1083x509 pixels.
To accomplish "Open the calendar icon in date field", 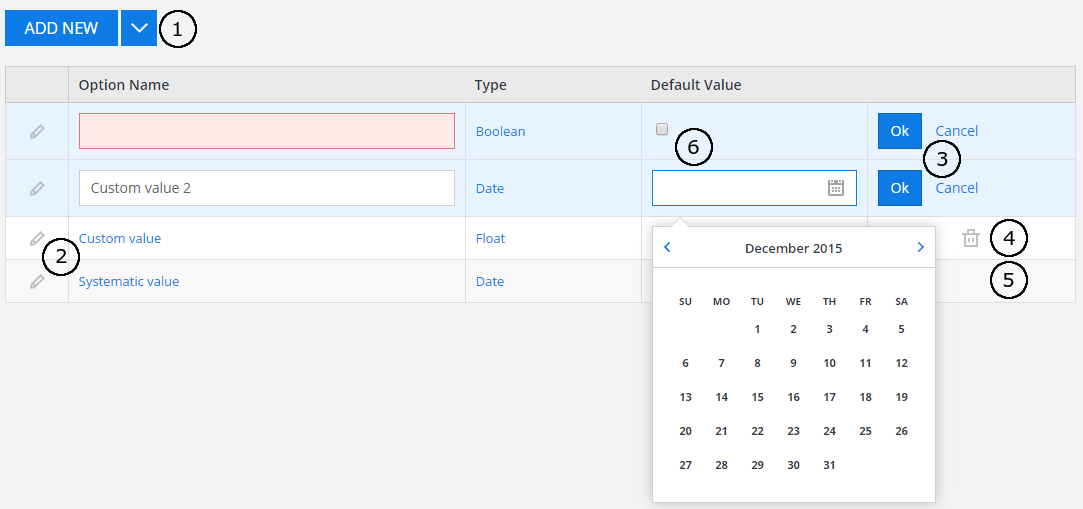I will [836, 188].
